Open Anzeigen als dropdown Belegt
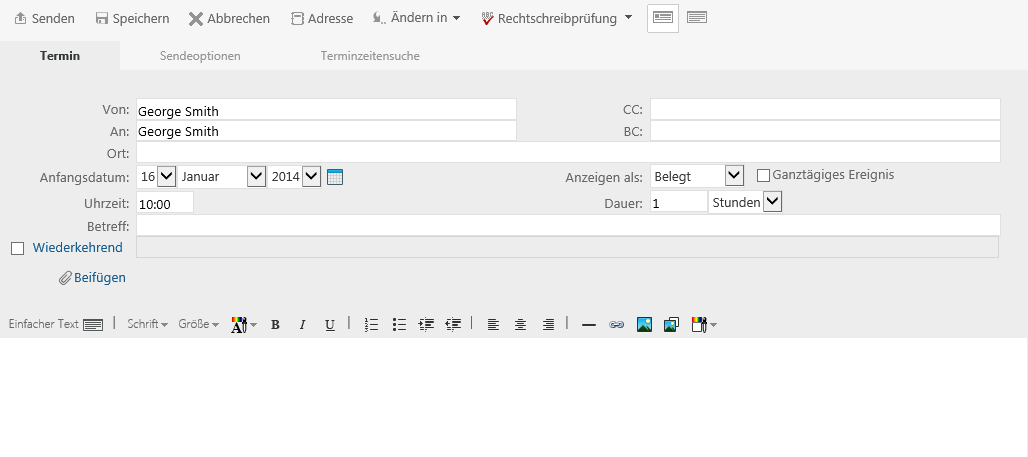The height and width of the screenshot is (457, 1028). coord(697,176)
